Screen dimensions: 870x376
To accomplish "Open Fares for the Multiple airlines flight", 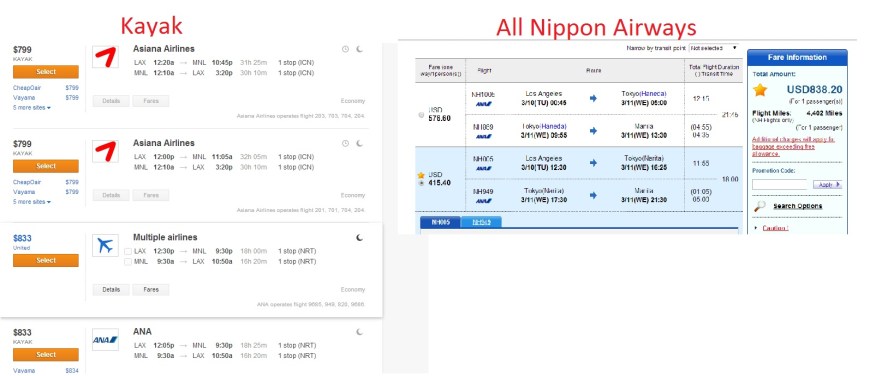I will click(x=151, y=289).
